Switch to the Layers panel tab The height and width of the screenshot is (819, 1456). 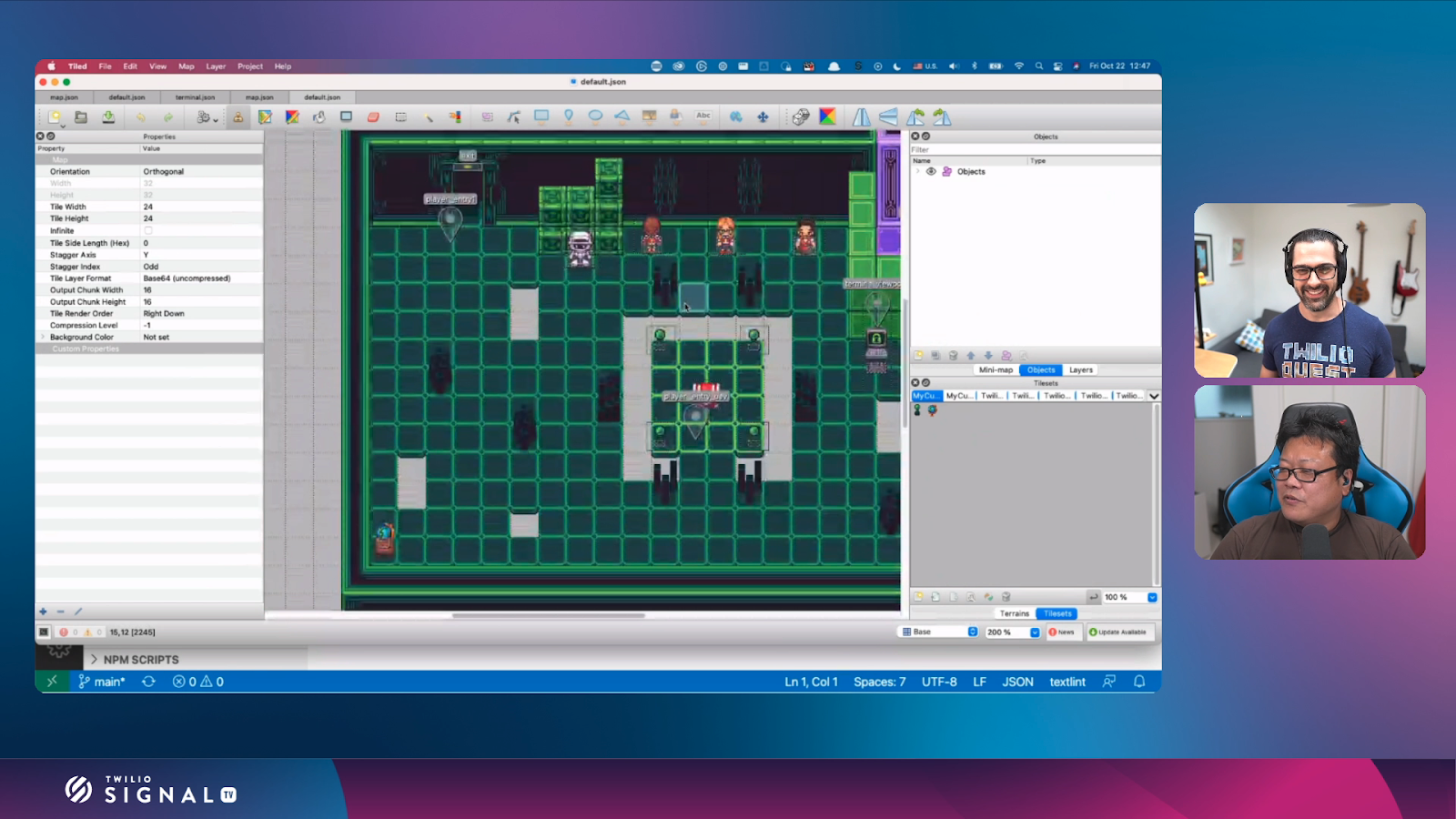(x=1081, y=369)
